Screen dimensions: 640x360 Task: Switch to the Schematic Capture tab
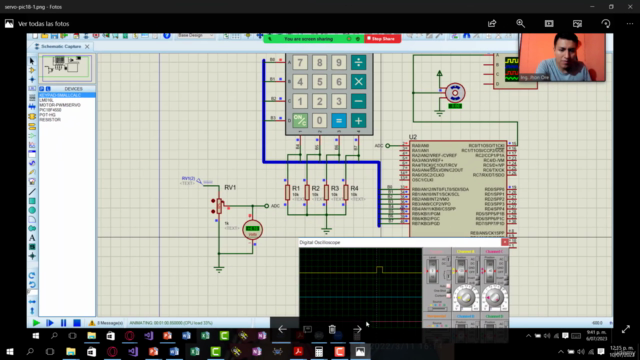tap(61, 47)
